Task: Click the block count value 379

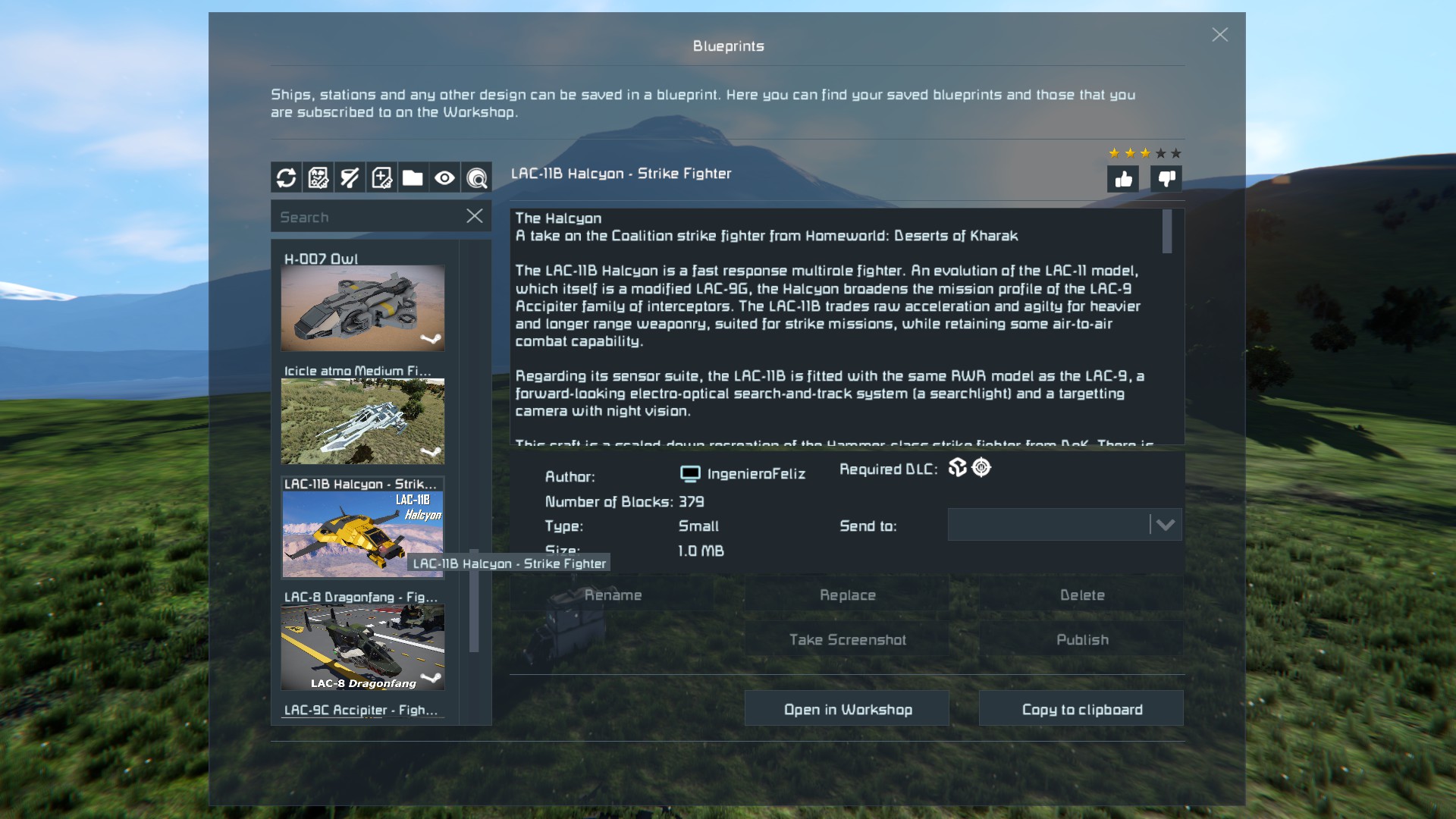Action: pyautogui.click(x=691, y=501)
